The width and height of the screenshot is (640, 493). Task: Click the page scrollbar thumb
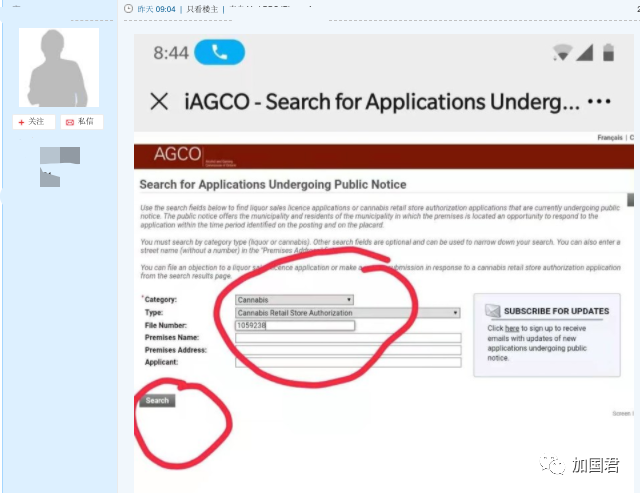(x=630, y=200)
